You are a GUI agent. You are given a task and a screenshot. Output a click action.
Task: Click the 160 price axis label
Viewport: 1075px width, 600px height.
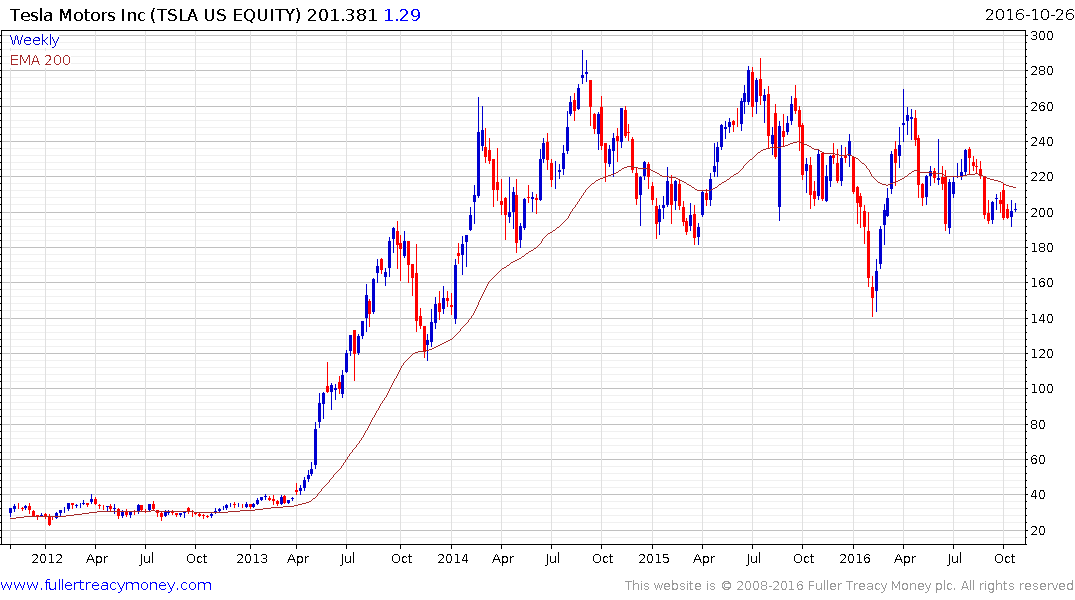1042,283
